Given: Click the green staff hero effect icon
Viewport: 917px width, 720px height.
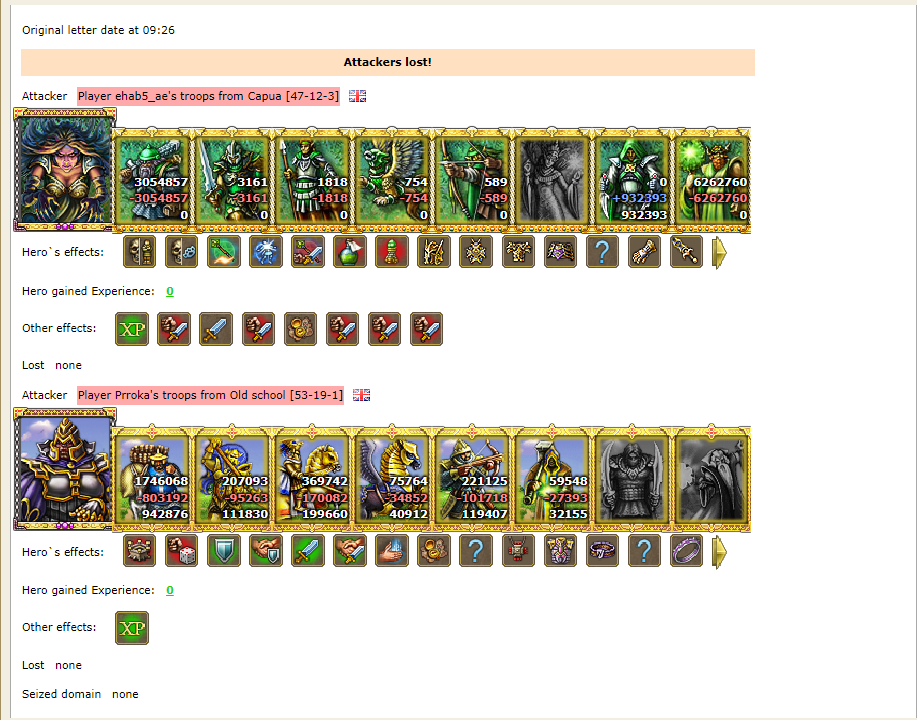Looking at the screenshot, I should (224, 252).
